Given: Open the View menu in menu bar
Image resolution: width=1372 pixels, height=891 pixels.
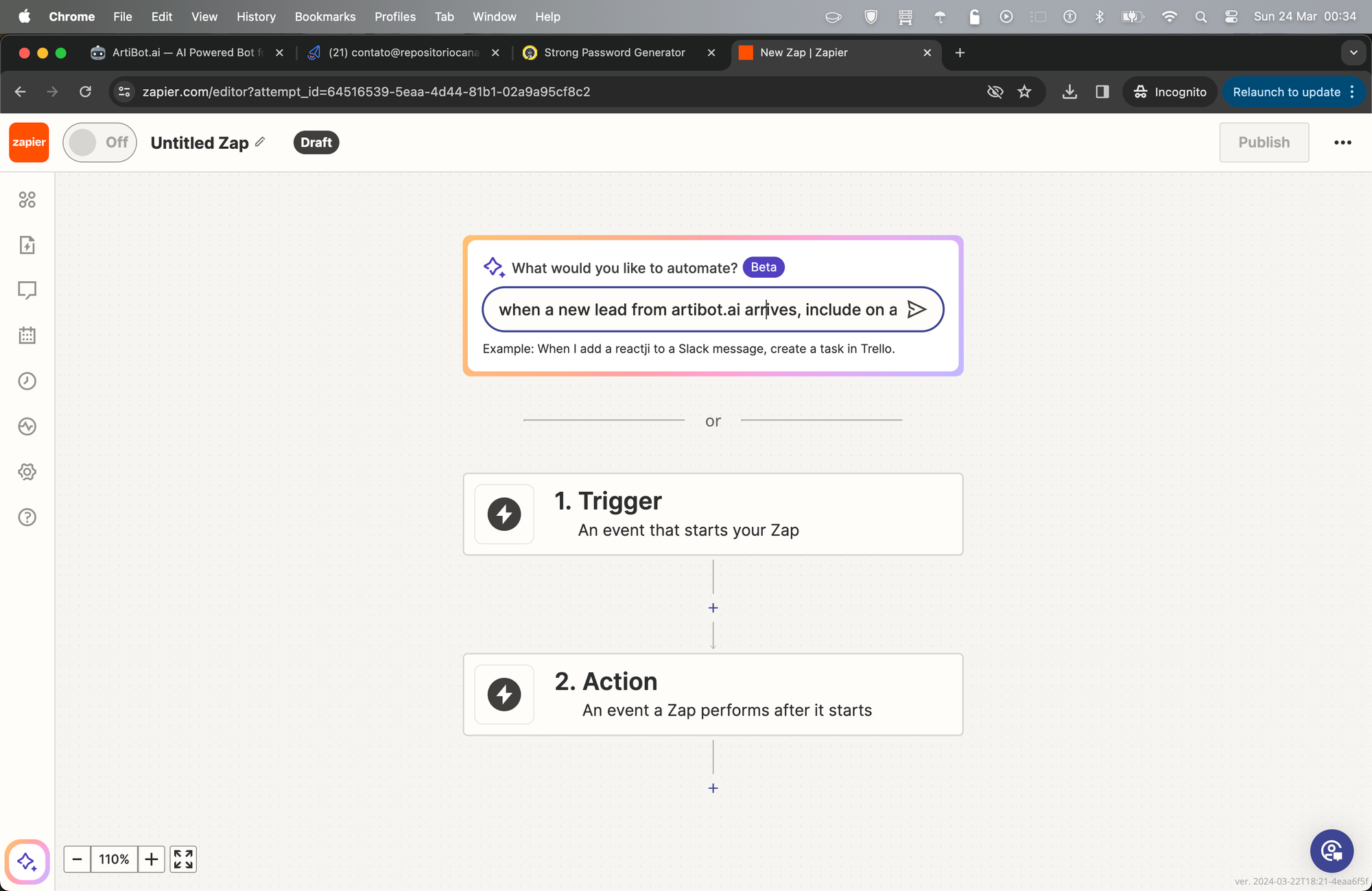Looking at the screenshot, I should [x=204, y=16].
